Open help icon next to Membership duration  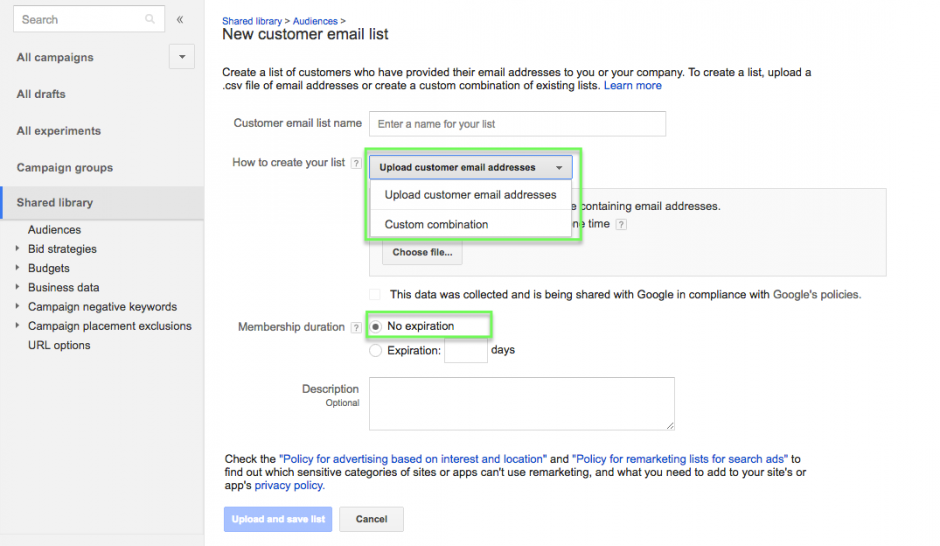356,327
